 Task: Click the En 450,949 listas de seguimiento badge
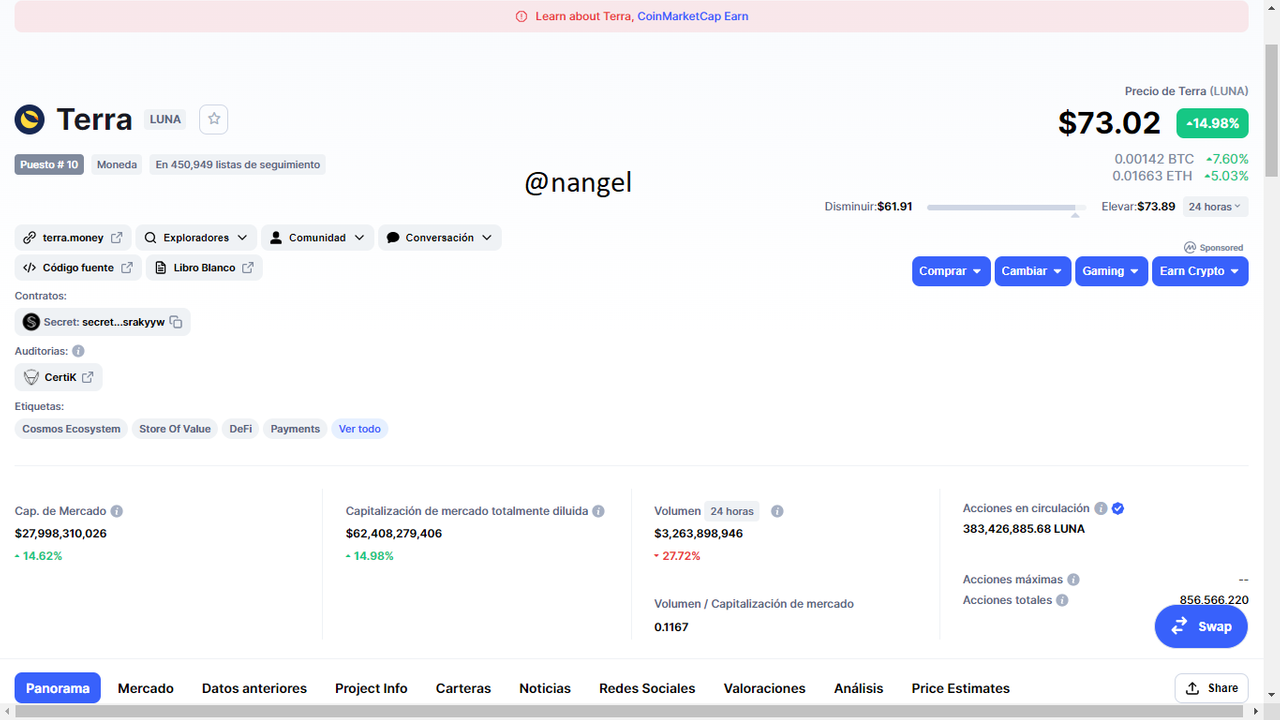click(238, 164)
